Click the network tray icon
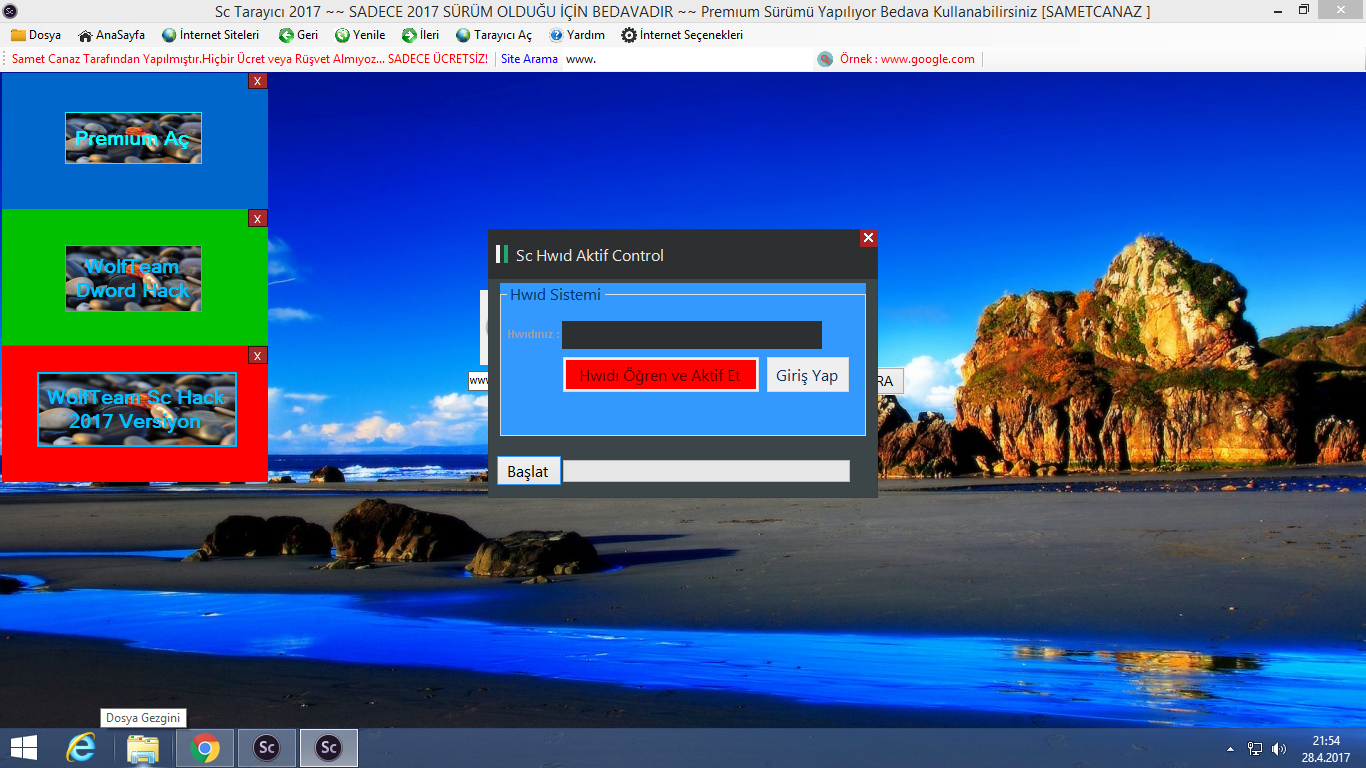Image resolution: width=1366 pixels, height=768 pixels. [1254, 749]
